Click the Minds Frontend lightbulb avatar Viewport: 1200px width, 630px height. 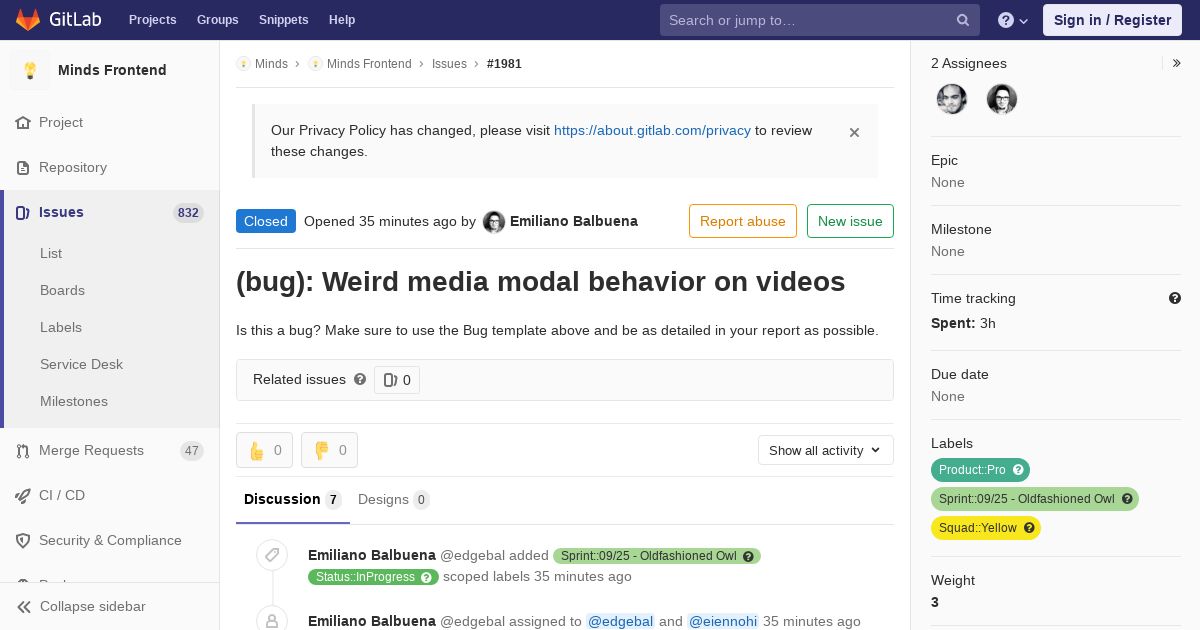30,70
